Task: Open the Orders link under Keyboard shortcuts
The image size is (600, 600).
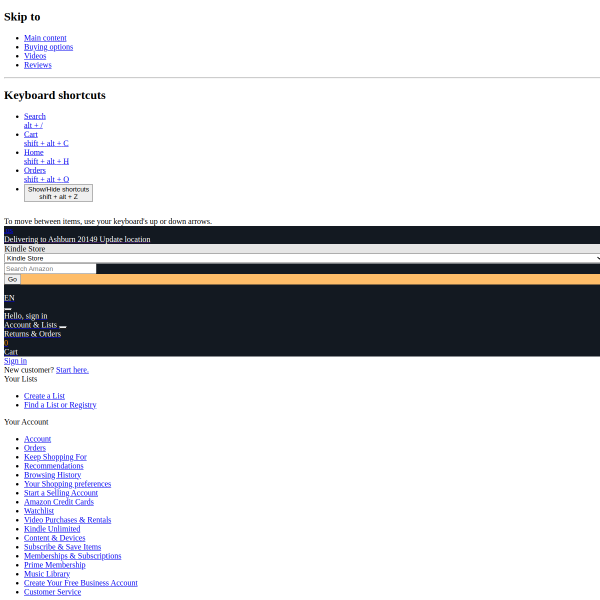Action: pos(35,170)
